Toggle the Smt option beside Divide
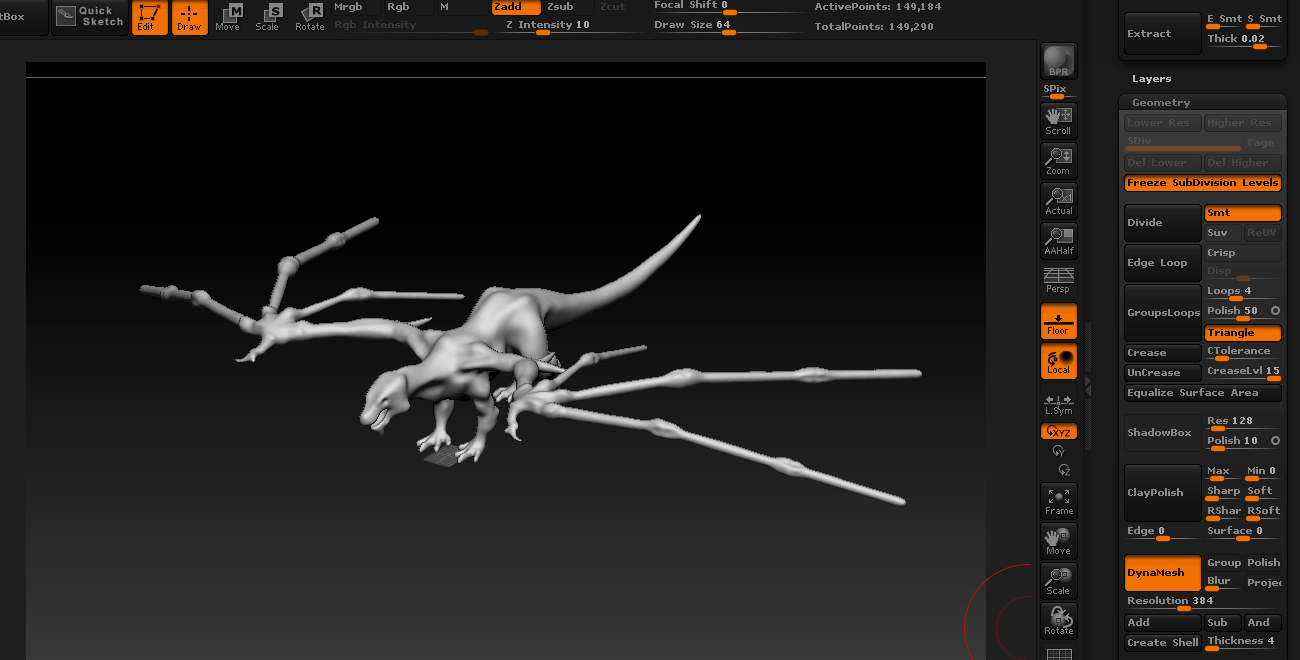The height and width of the screenshot is (660, 1300). tap(1242, 213)
